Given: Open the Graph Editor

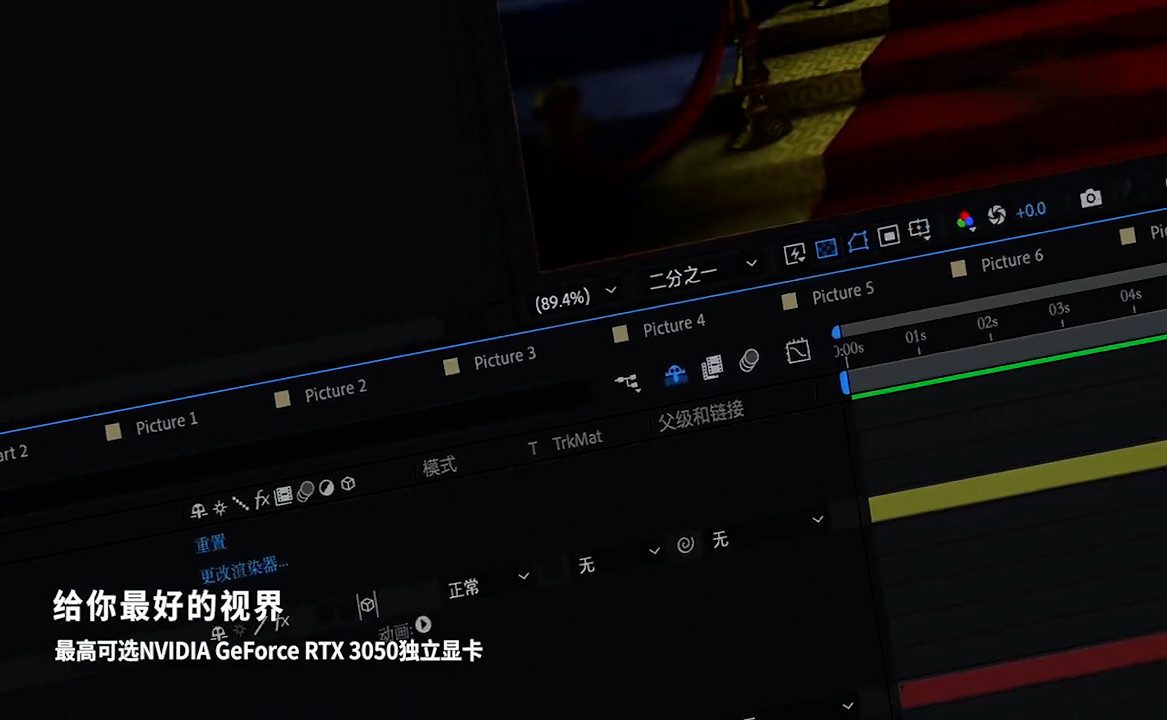Looking at the screenshot, I should click(x=798, y=351).
